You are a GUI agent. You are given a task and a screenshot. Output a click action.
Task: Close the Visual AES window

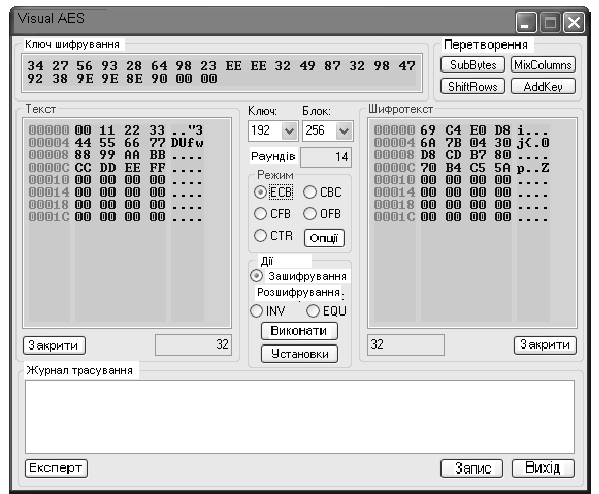pos(573,23)
